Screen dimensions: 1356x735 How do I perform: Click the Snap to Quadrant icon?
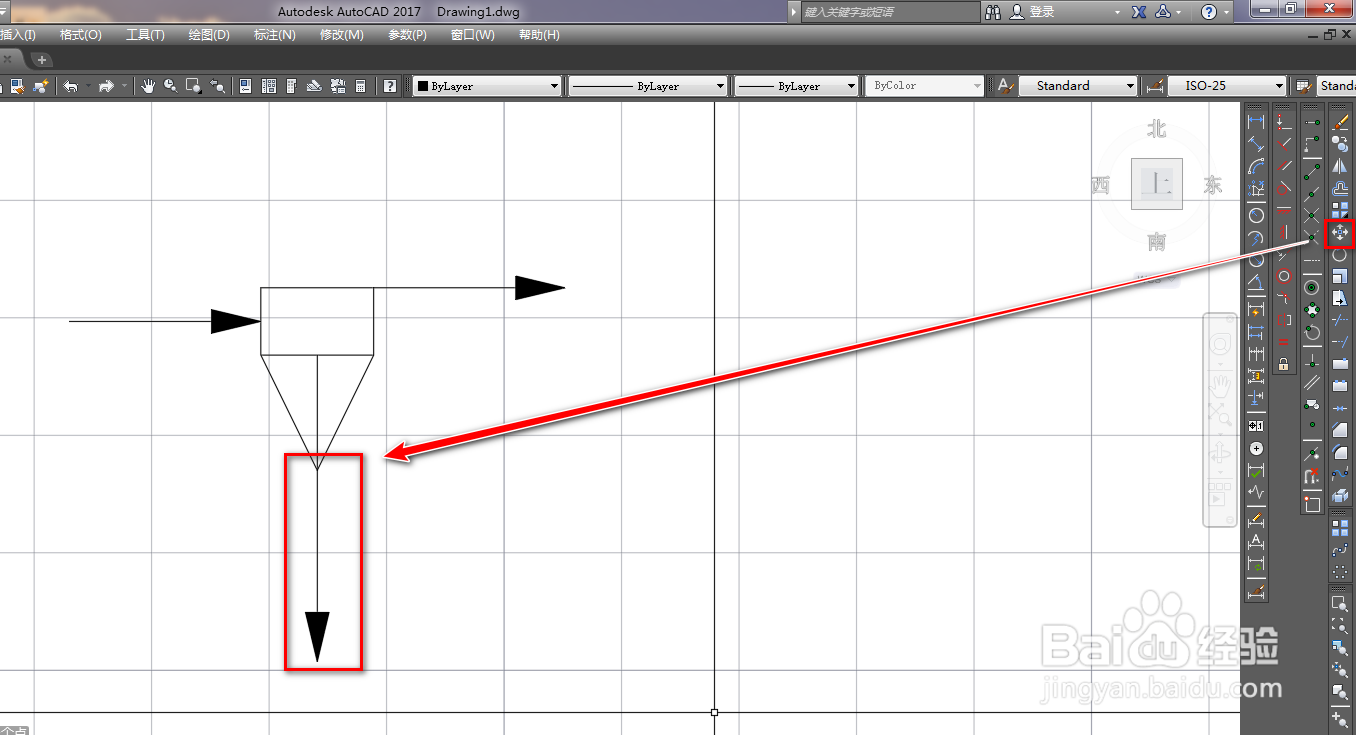(1312, 309)
